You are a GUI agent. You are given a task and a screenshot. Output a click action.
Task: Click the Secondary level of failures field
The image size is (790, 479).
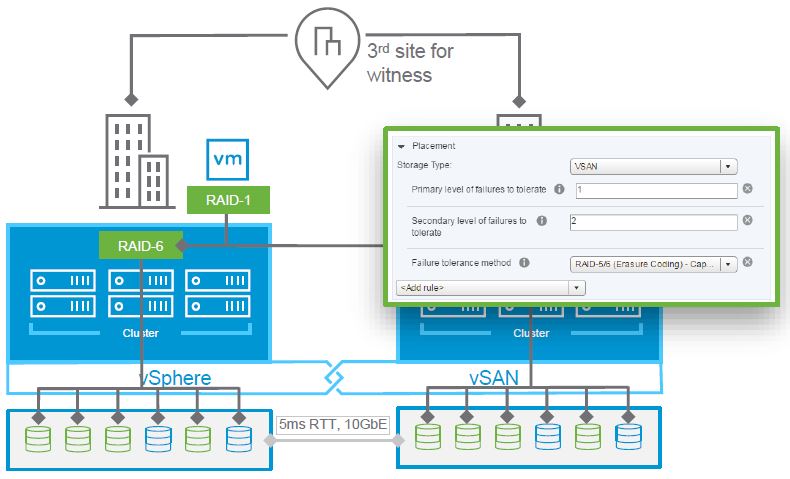[653, 222]
